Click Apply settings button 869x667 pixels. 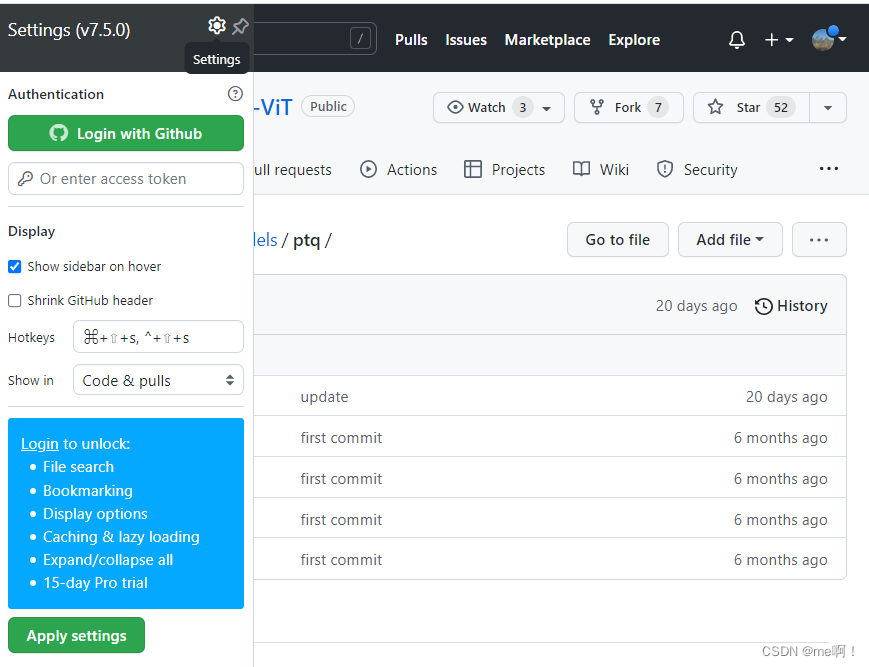pyautogui.click(x=76, y=635)
